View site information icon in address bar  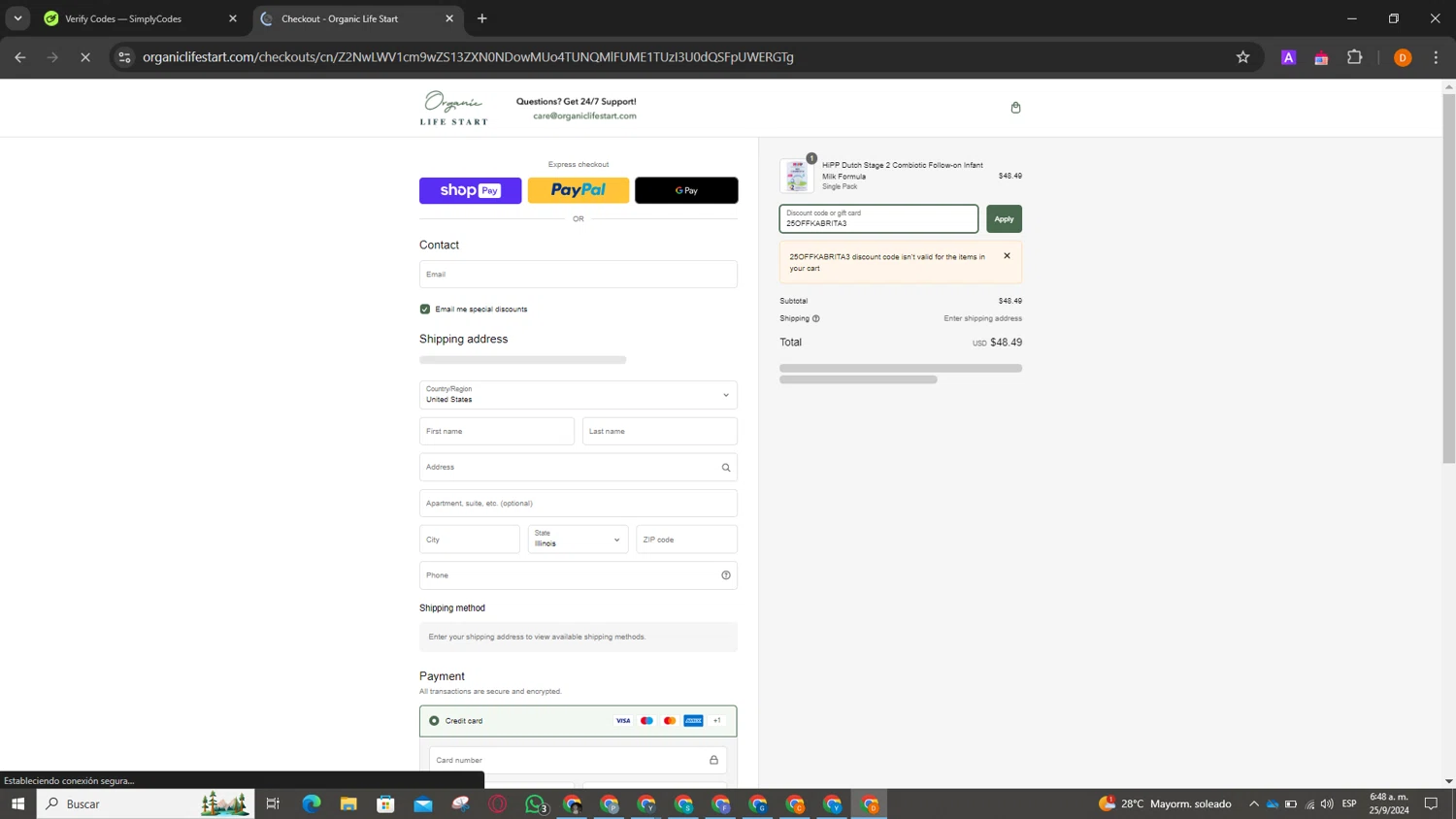[124, 57]
